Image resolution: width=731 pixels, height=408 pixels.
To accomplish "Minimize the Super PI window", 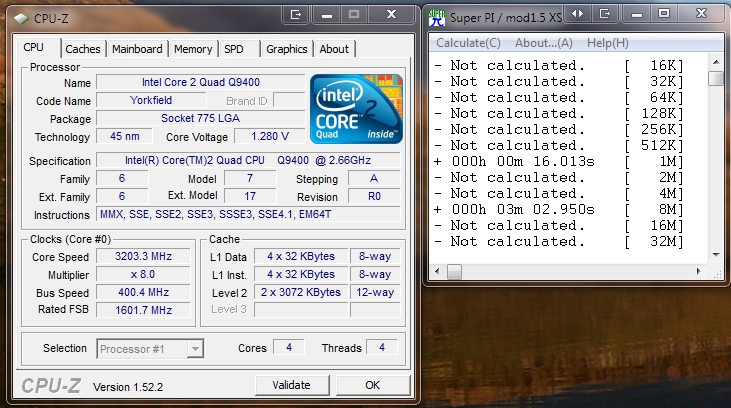I will [637, 14].
